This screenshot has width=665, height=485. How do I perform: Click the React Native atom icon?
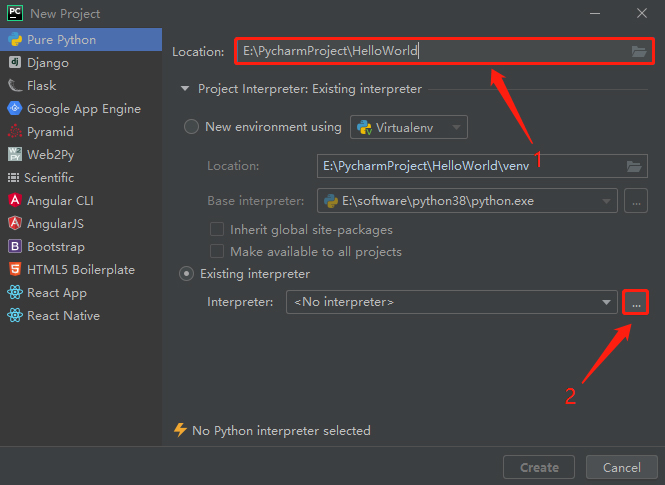15,315
